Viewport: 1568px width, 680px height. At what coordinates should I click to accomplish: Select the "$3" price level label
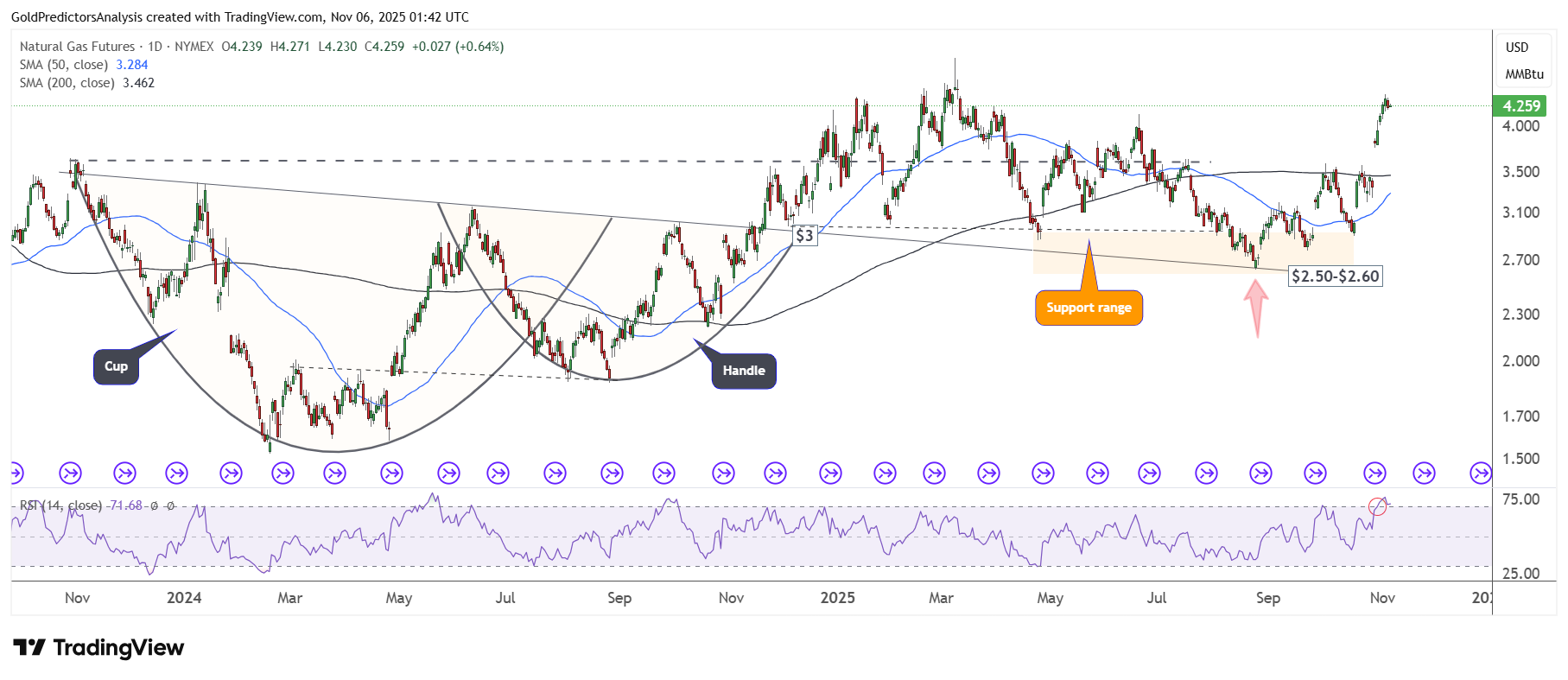[804, 235]
